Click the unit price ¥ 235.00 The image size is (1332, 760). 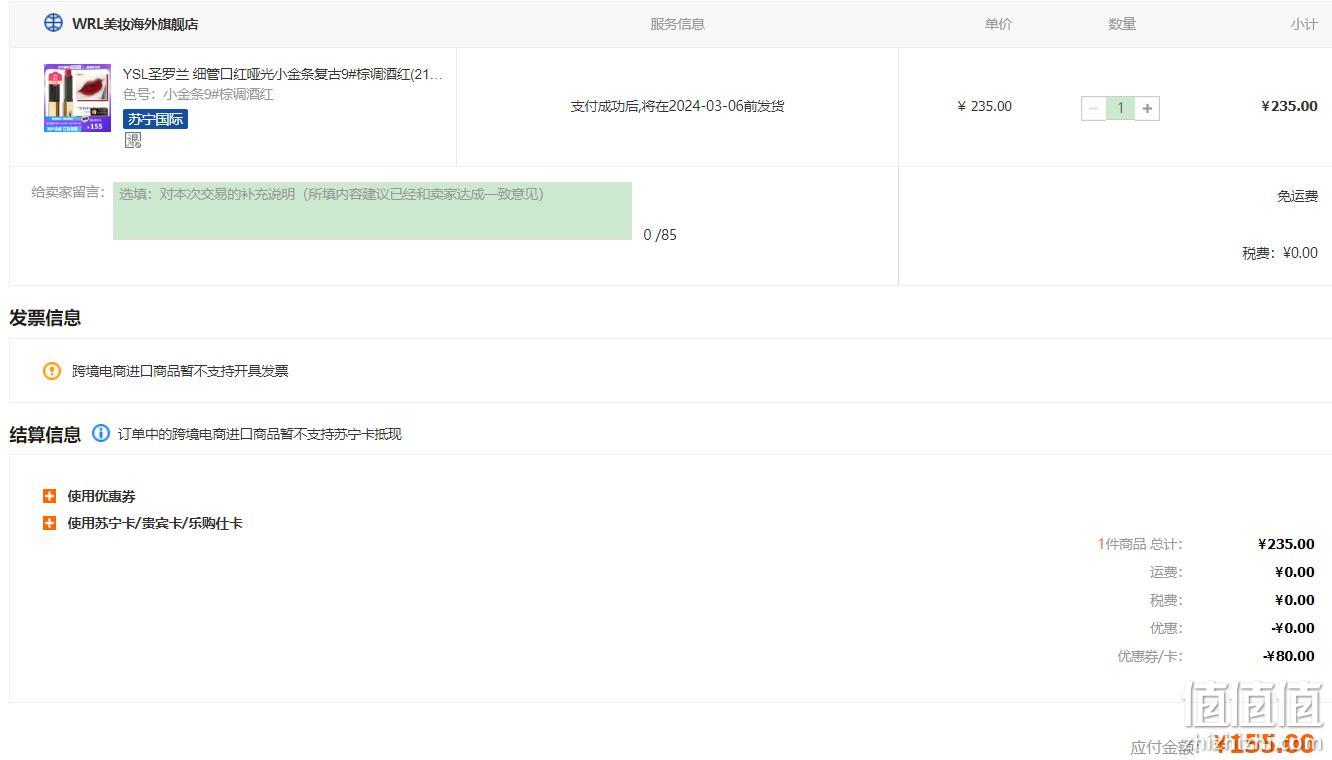tap(984, 106)
